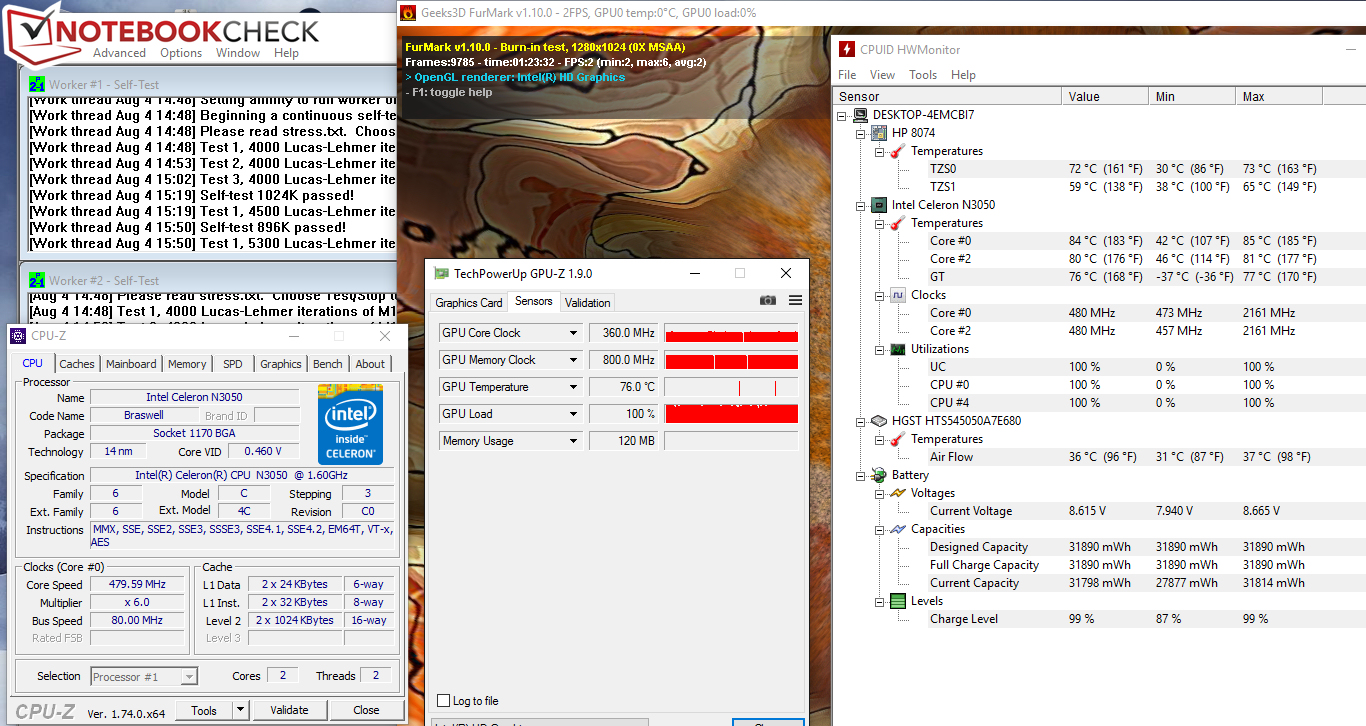The height and width of the screenshot is (726, 1366).
Task: Click the Battery icon in HWMonitor
Action: 879,475
